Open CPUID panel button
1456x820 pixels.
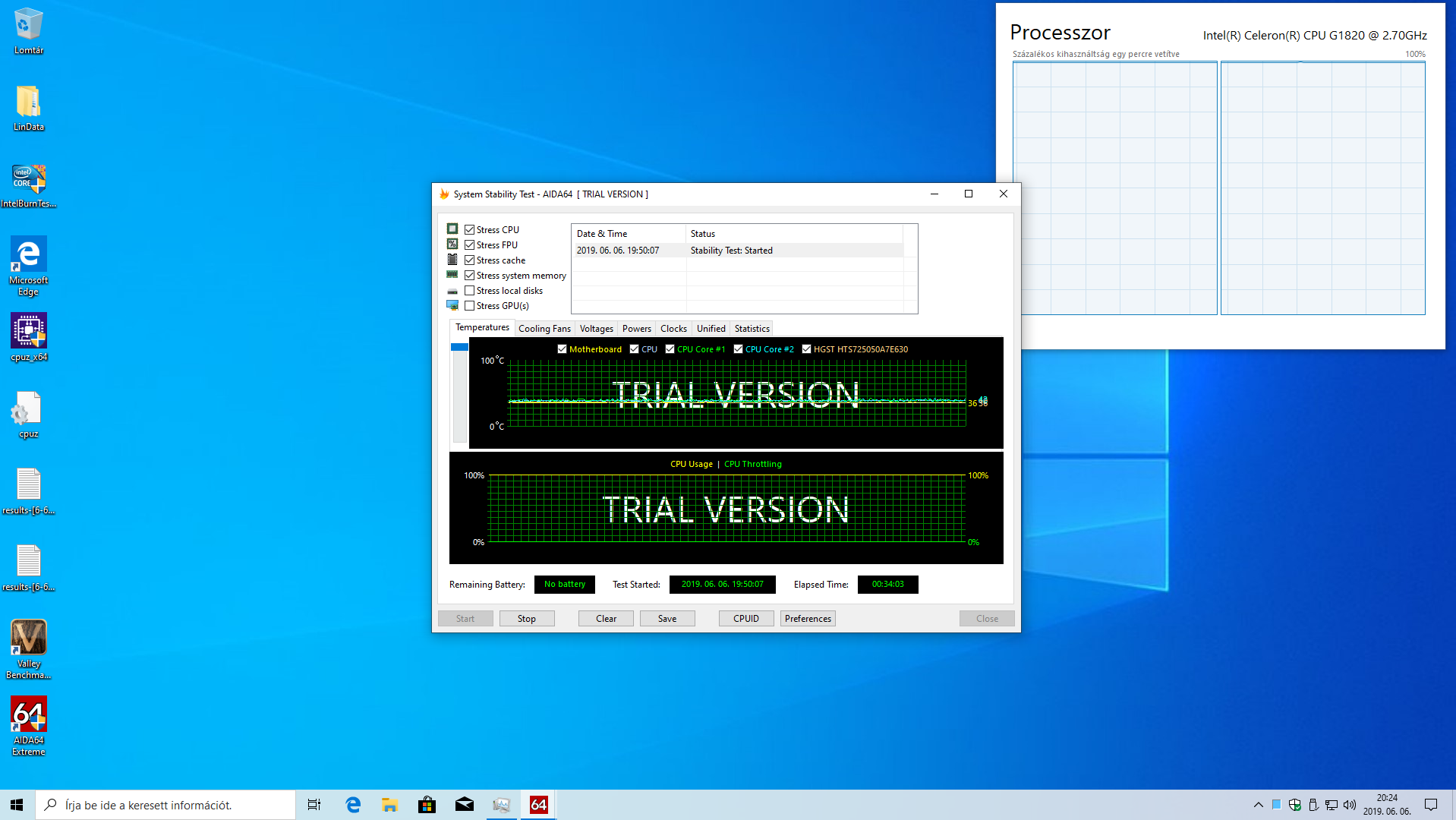coord(746,619)
